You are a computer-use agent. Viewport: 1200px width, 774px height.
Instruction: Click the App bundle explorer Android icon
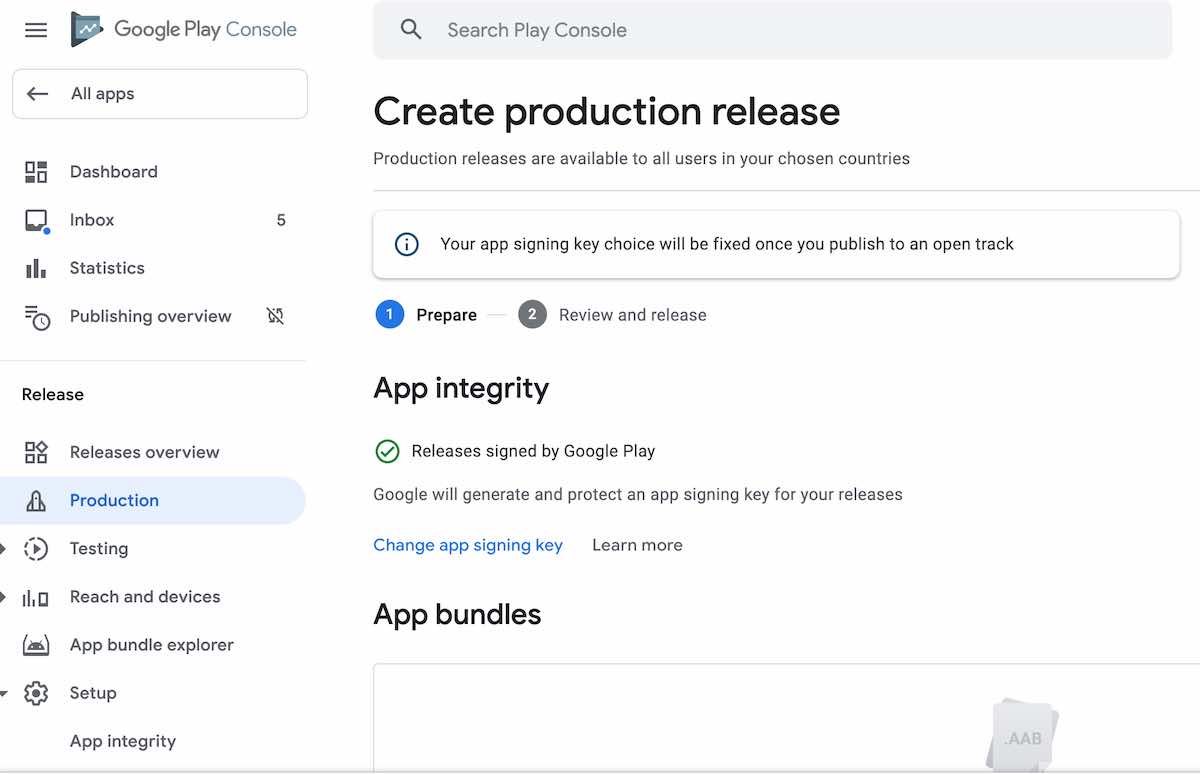36,645
